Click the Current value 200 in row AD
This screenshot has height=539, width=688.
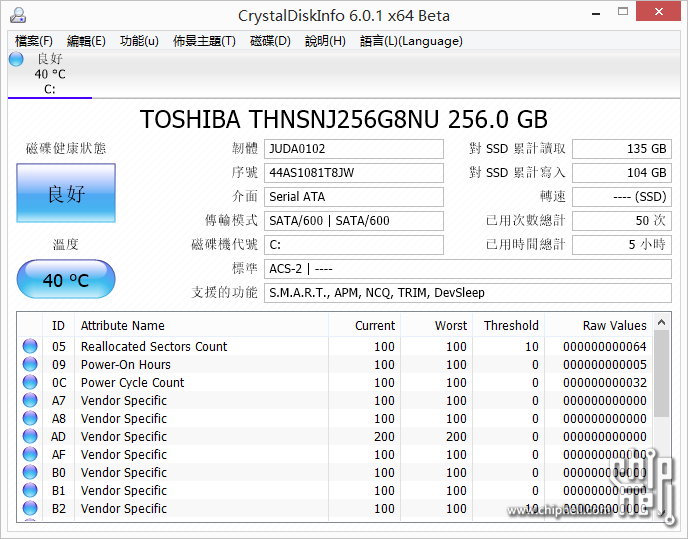384,436
